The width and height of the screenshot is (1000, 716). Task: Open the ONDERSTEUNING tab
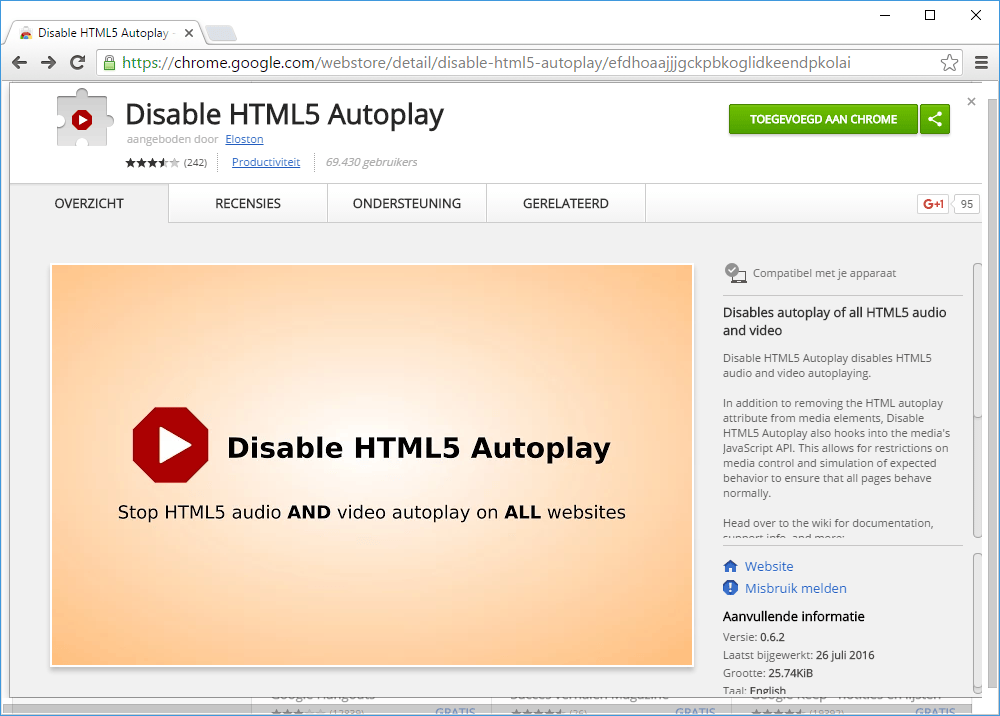(407, 203)
